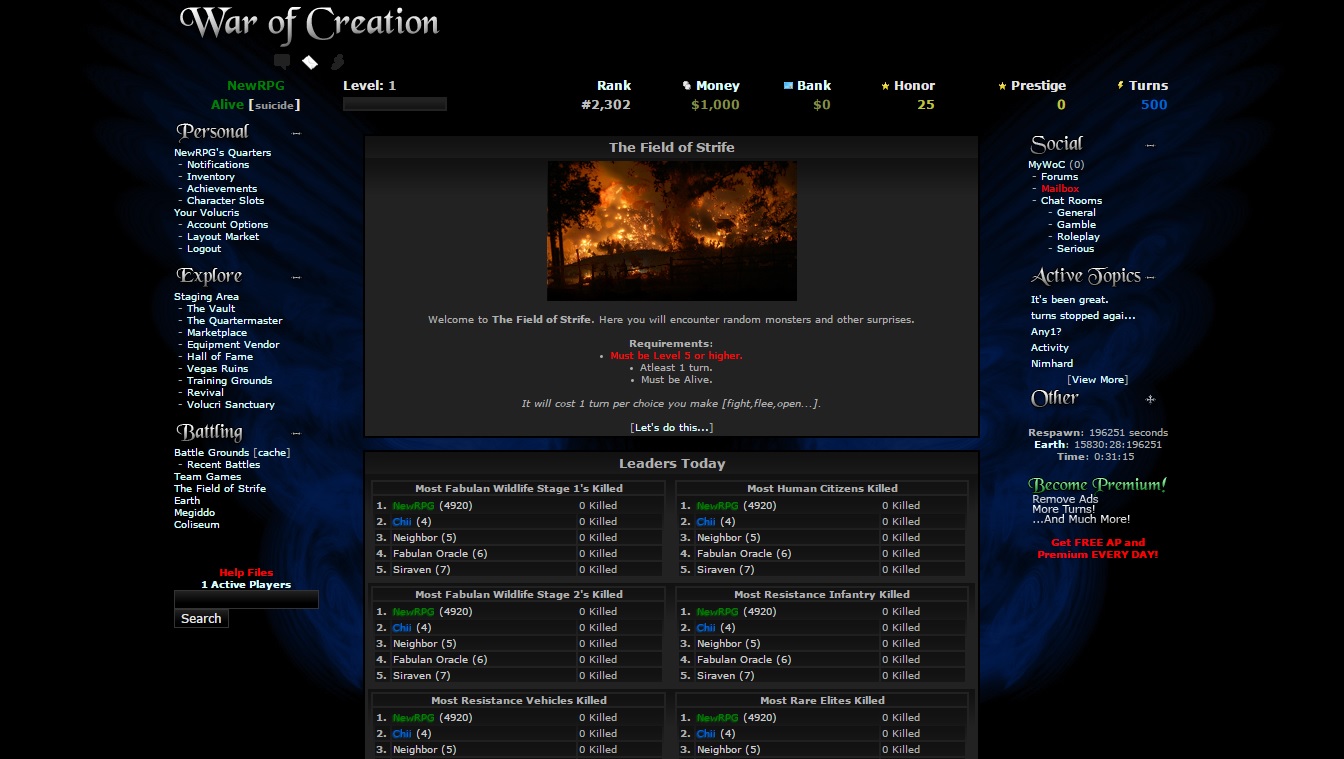Viewport: 1344px width, 759px height.
Task: Go to Vegas Ruins
Action: coord(217,369)
